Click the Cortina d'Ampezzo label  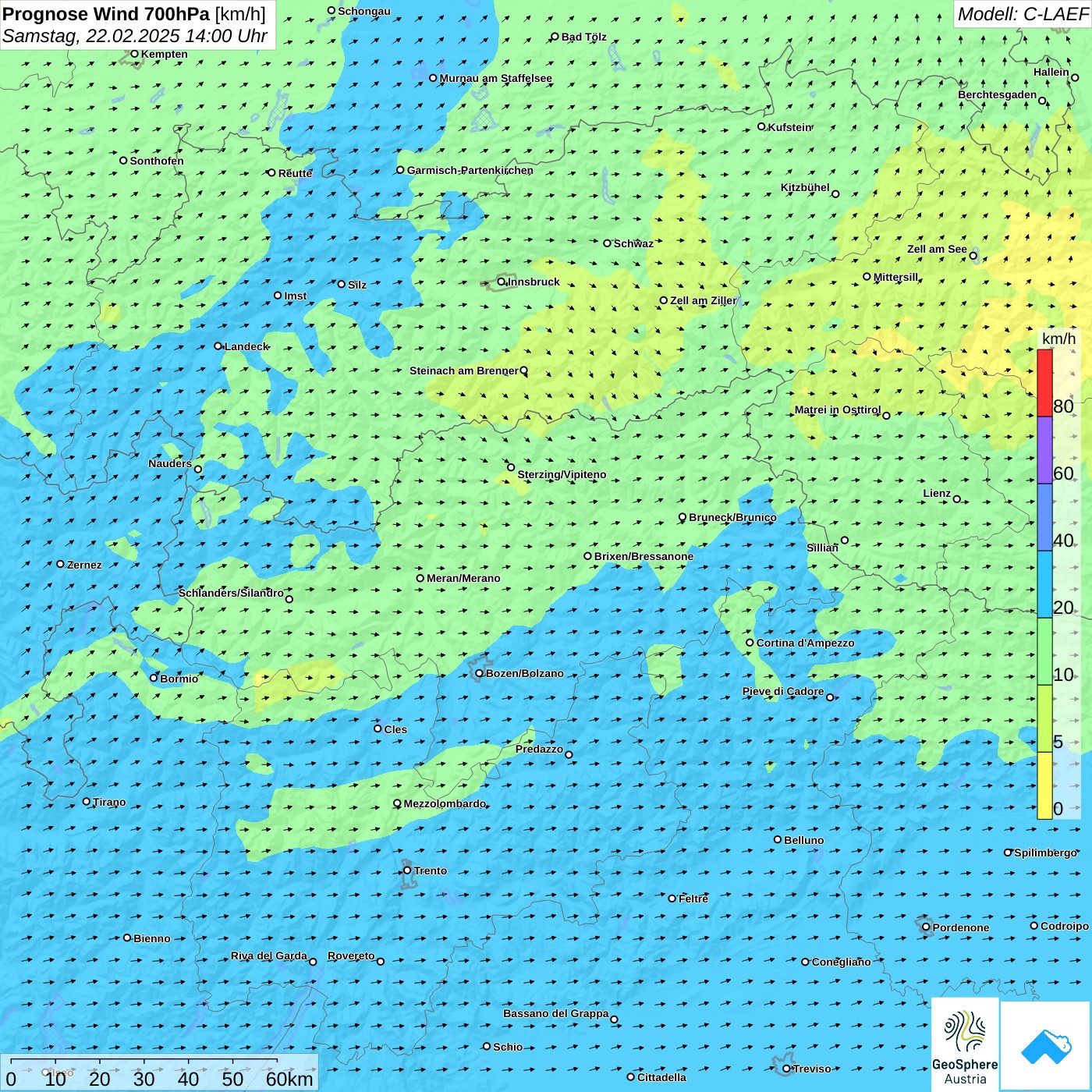coord(806,643)
